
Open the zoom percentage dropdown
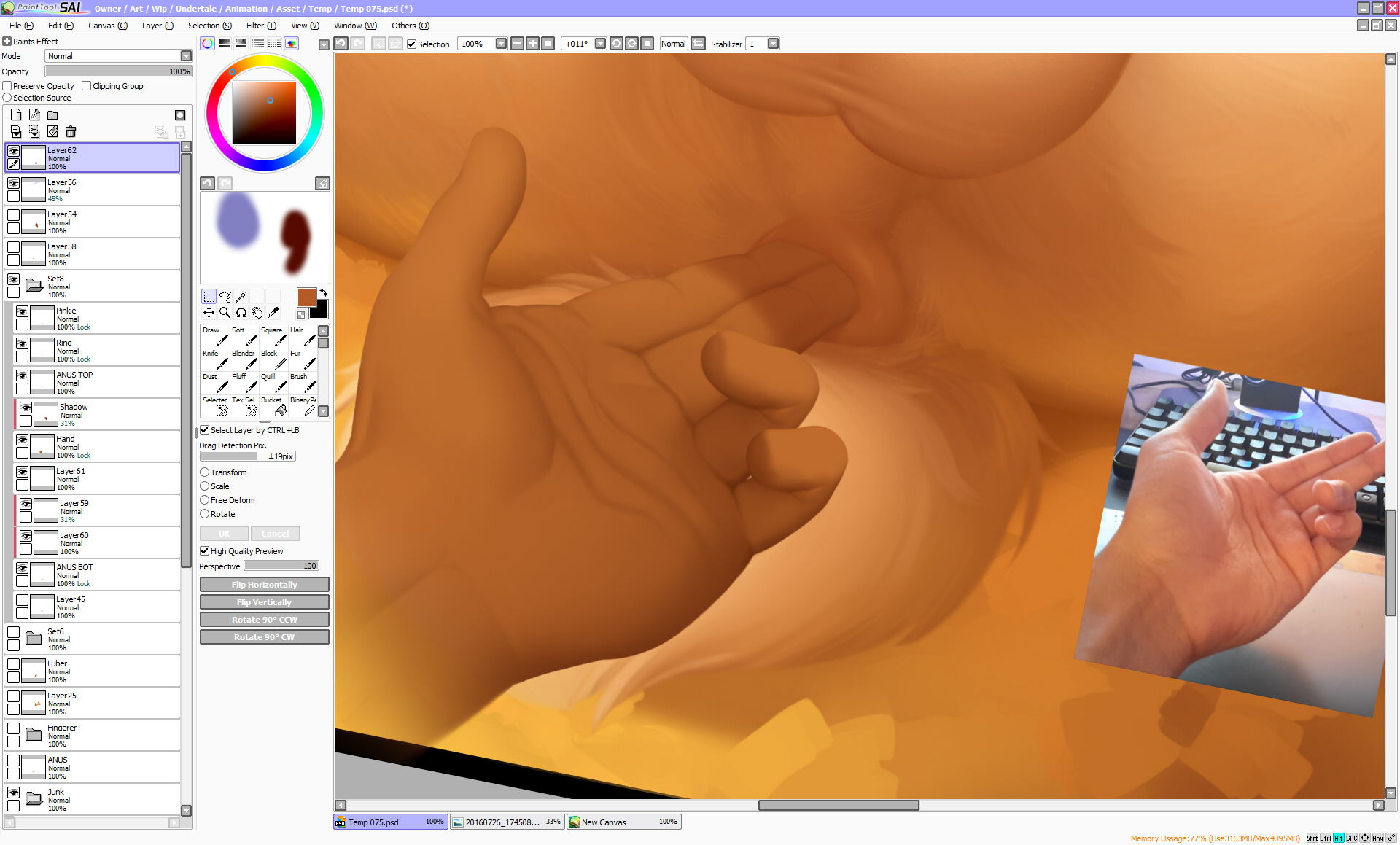point(501,44)
